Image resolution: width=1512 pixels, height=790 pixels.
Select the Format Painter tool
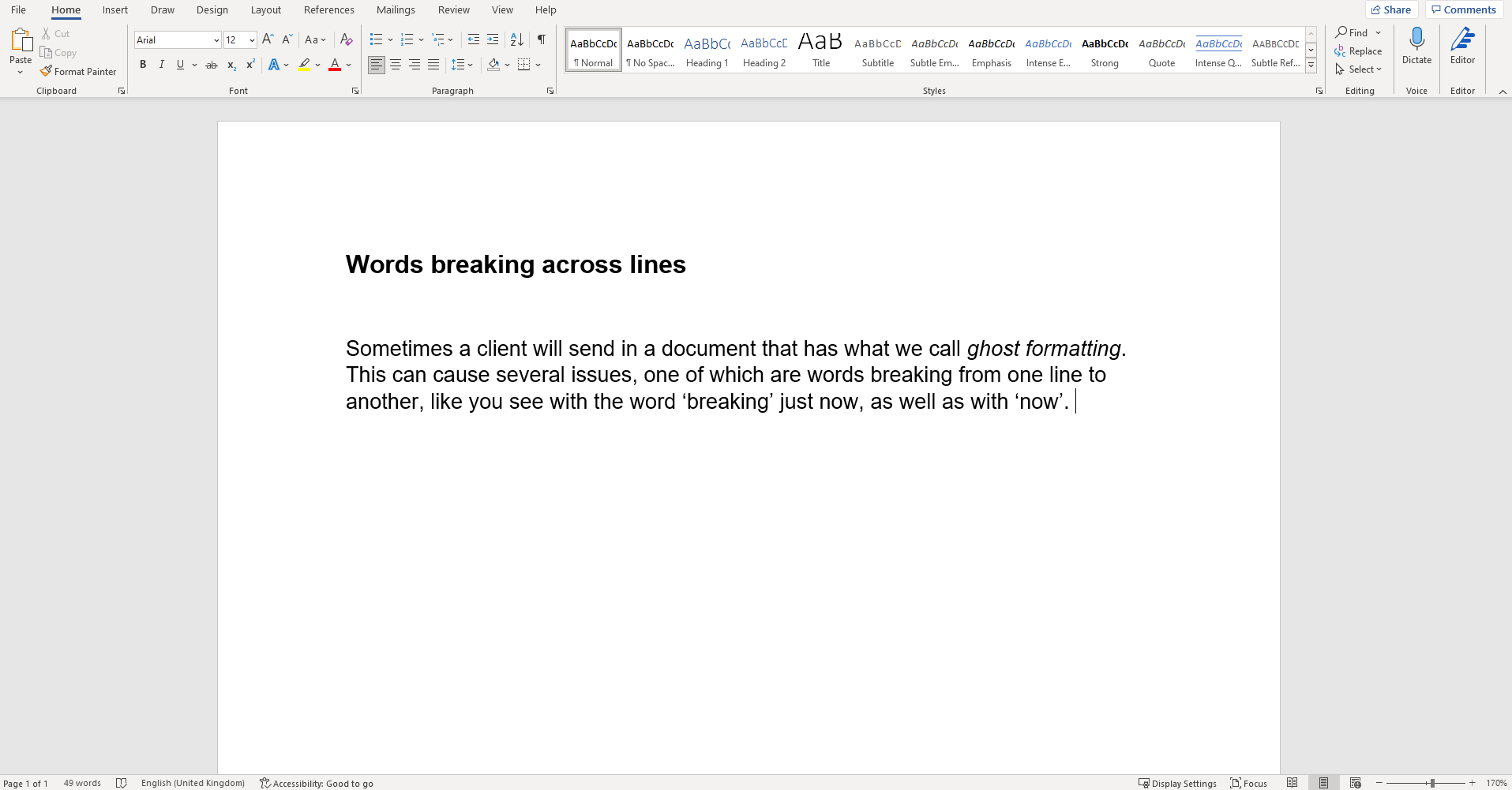(78, 71)
